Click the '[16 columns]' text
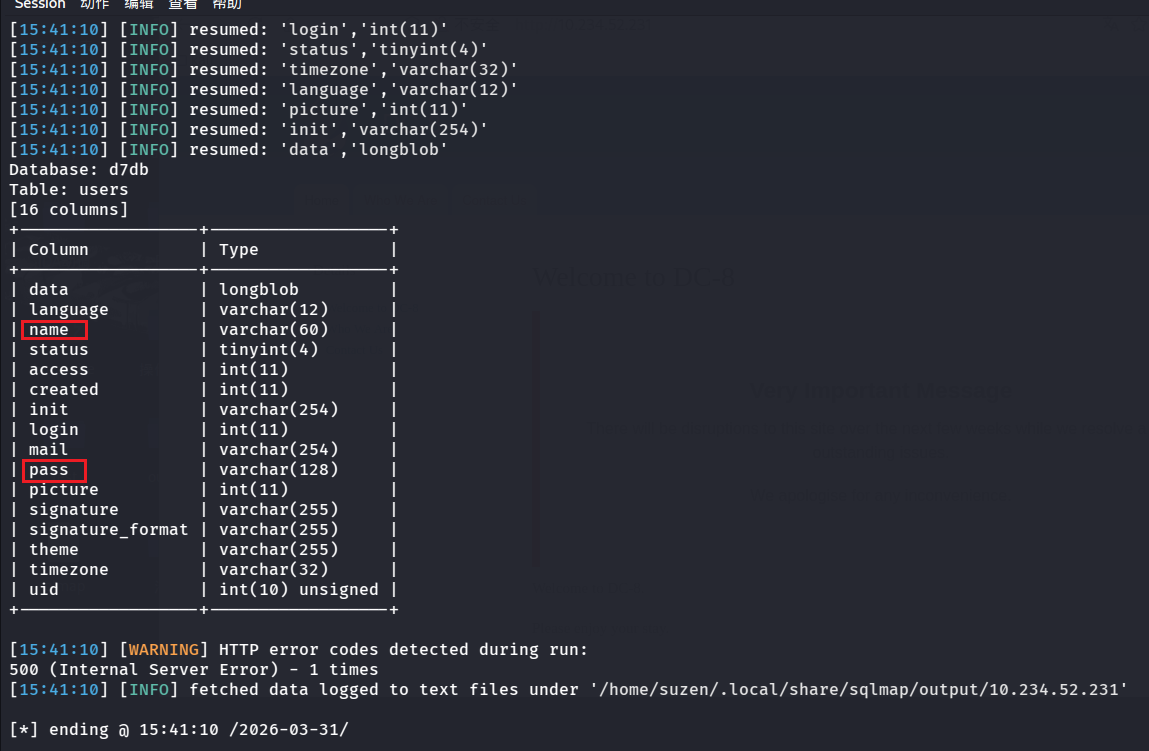This screenshot has height=751, width=1149. (x=69, y=209)
